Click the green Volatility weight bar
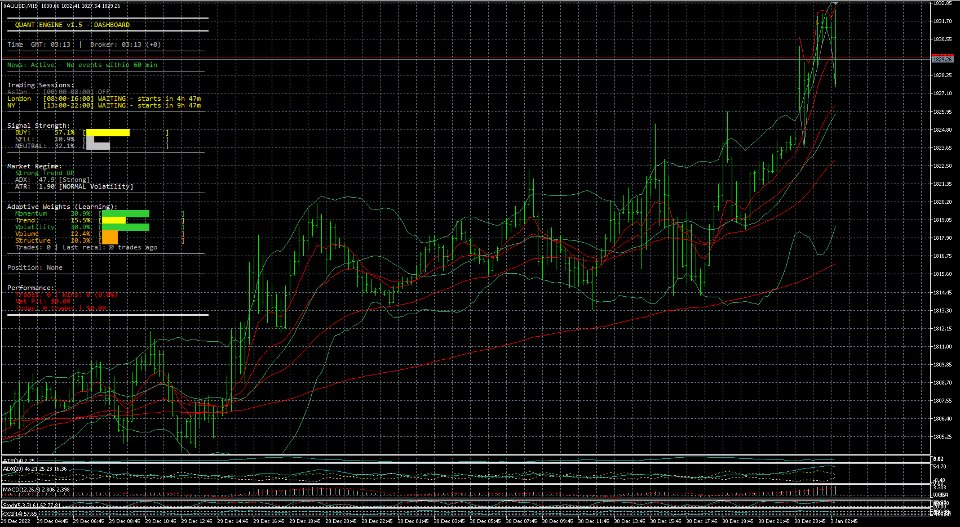The height and width of the screenshot is (527, 960). coord(125,227)
